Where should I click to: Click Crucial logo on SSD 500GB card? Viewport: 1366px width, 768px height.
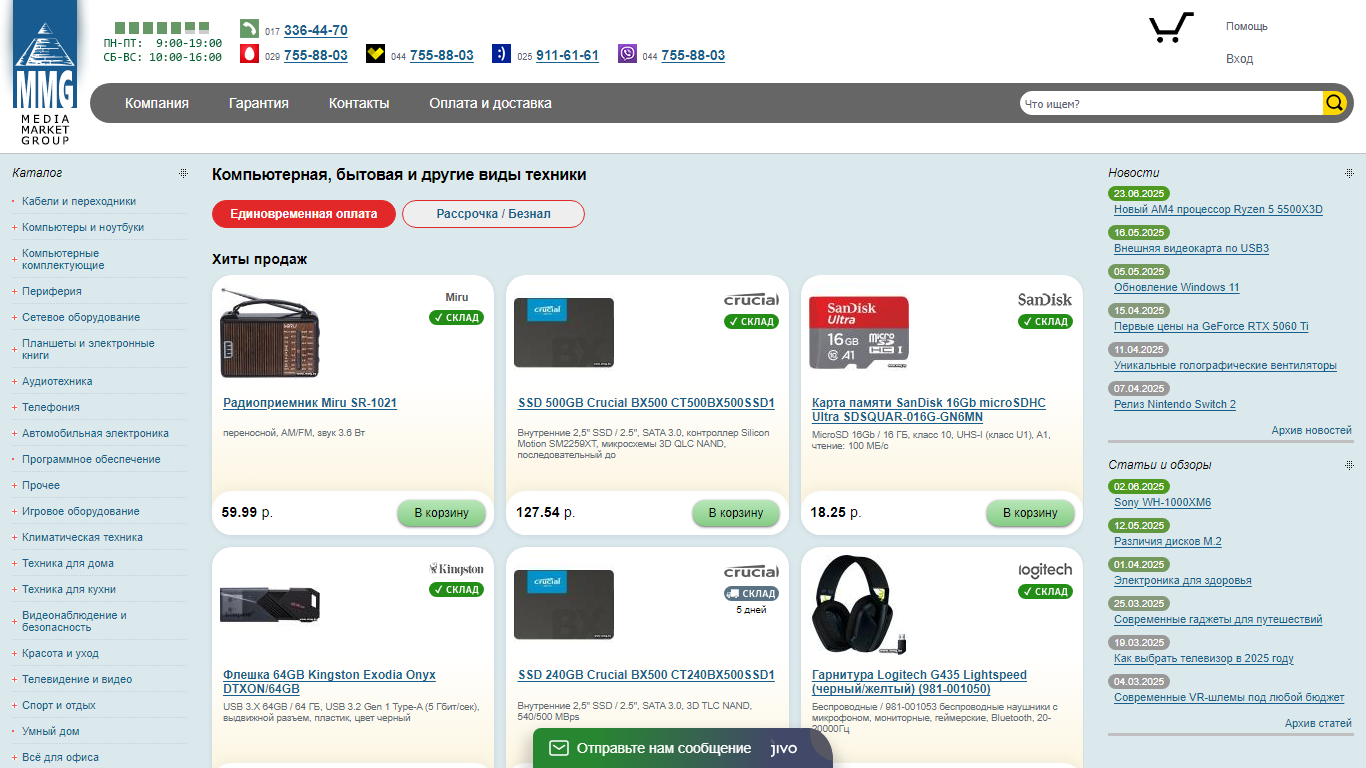[x=751, y=299]
